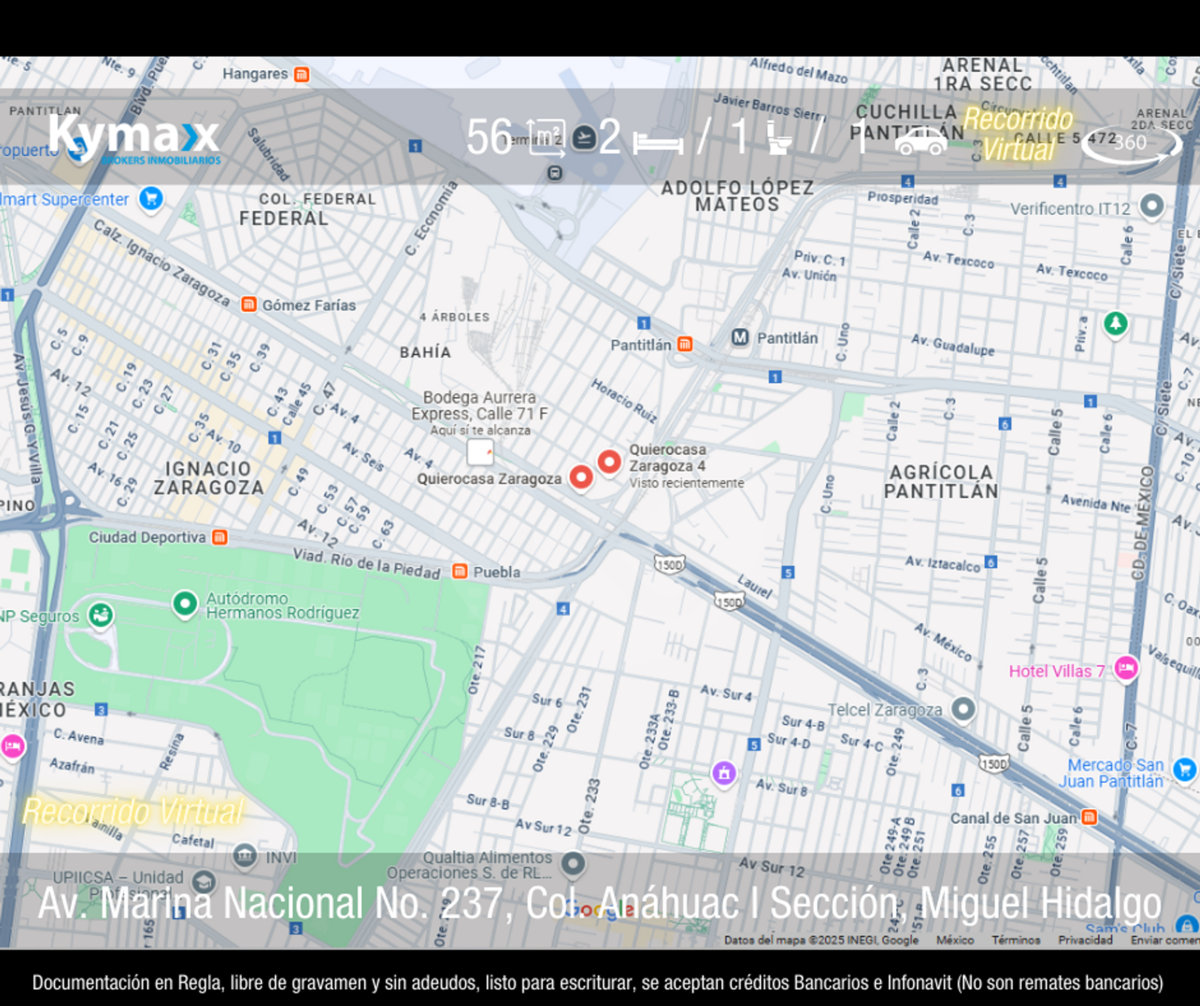Open the Bodega Aurrera Express store marker
This screenshot has height=1006, width=1200.
[480, 452]
